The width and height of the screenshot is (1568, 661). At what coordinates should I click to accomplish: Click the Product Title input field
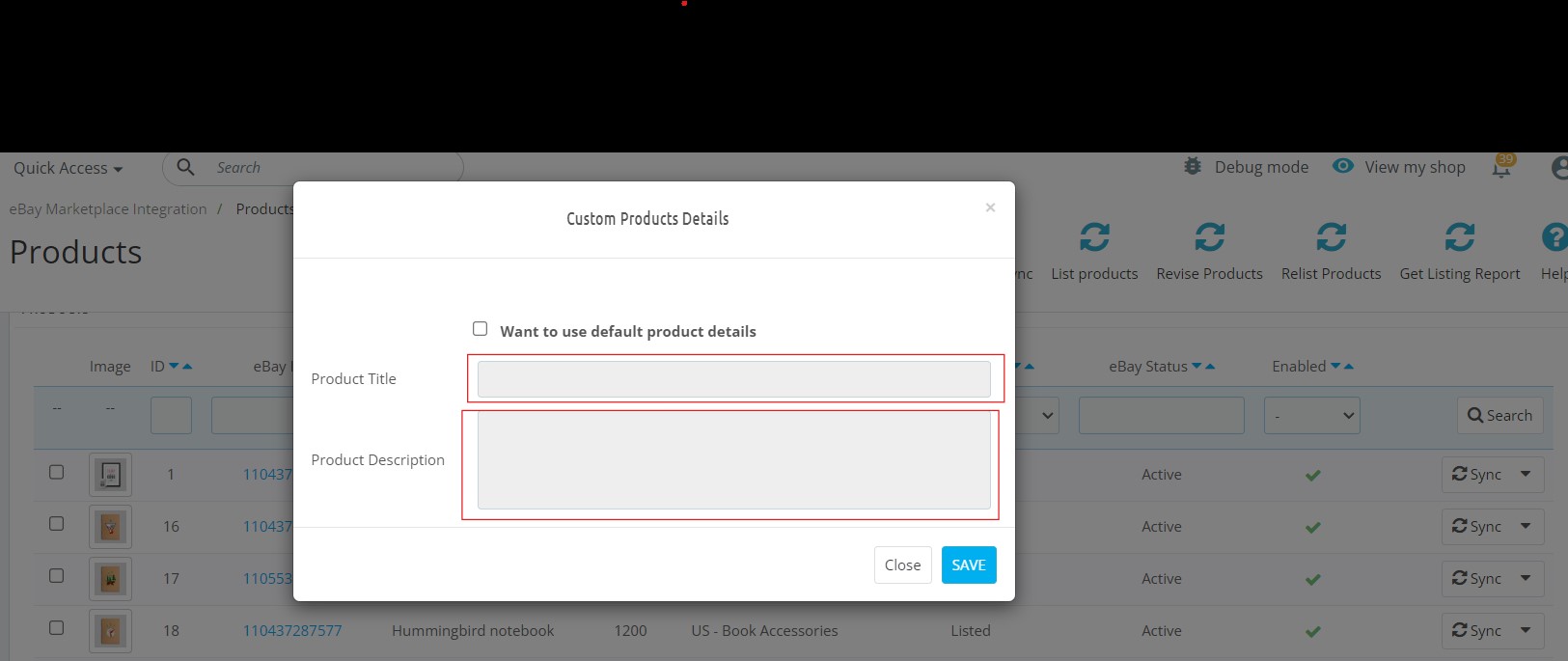click(733, 379)
